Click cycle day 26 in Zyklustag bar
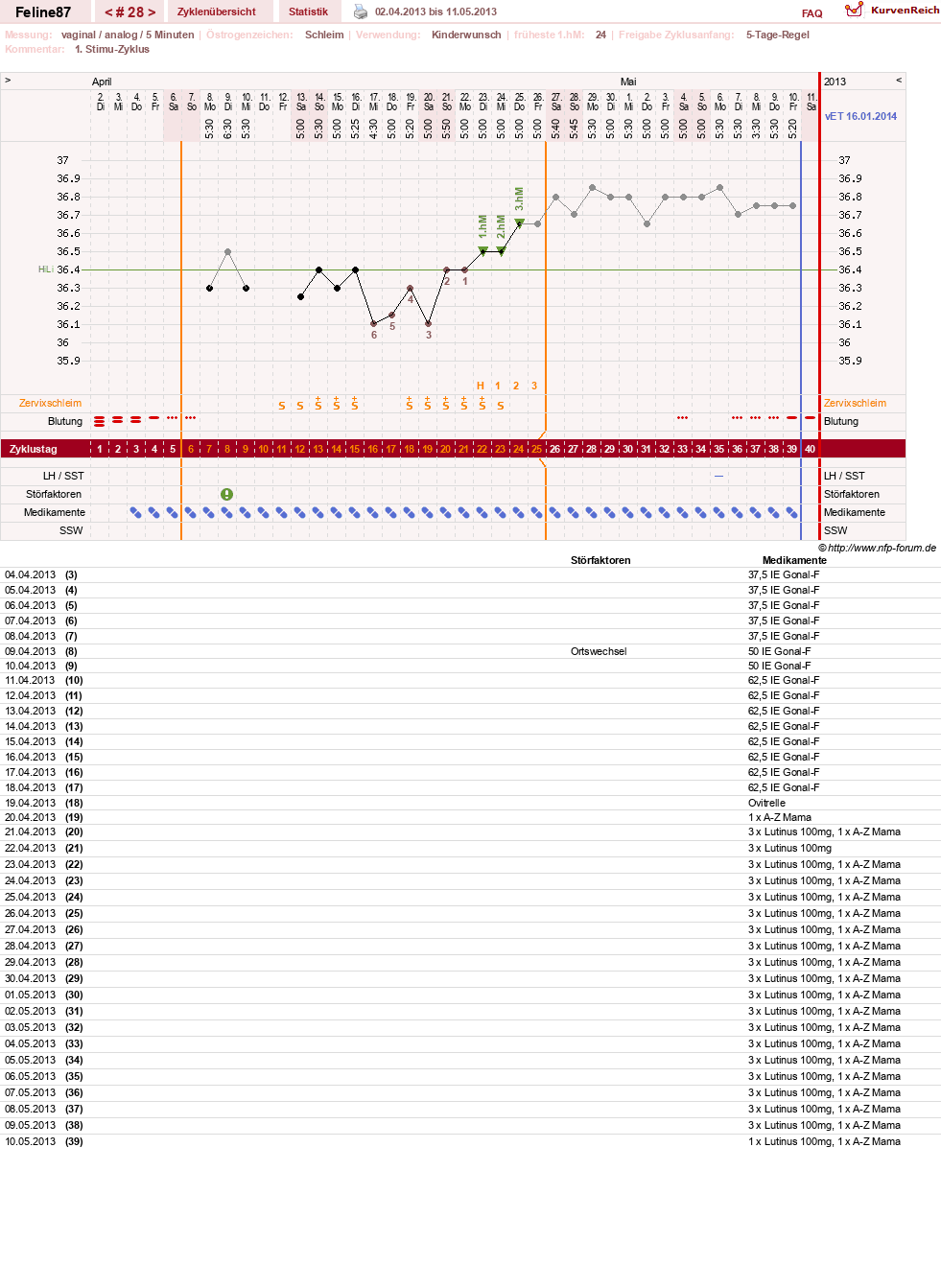Screen dimensions: 941x1288 coord(554,449)
